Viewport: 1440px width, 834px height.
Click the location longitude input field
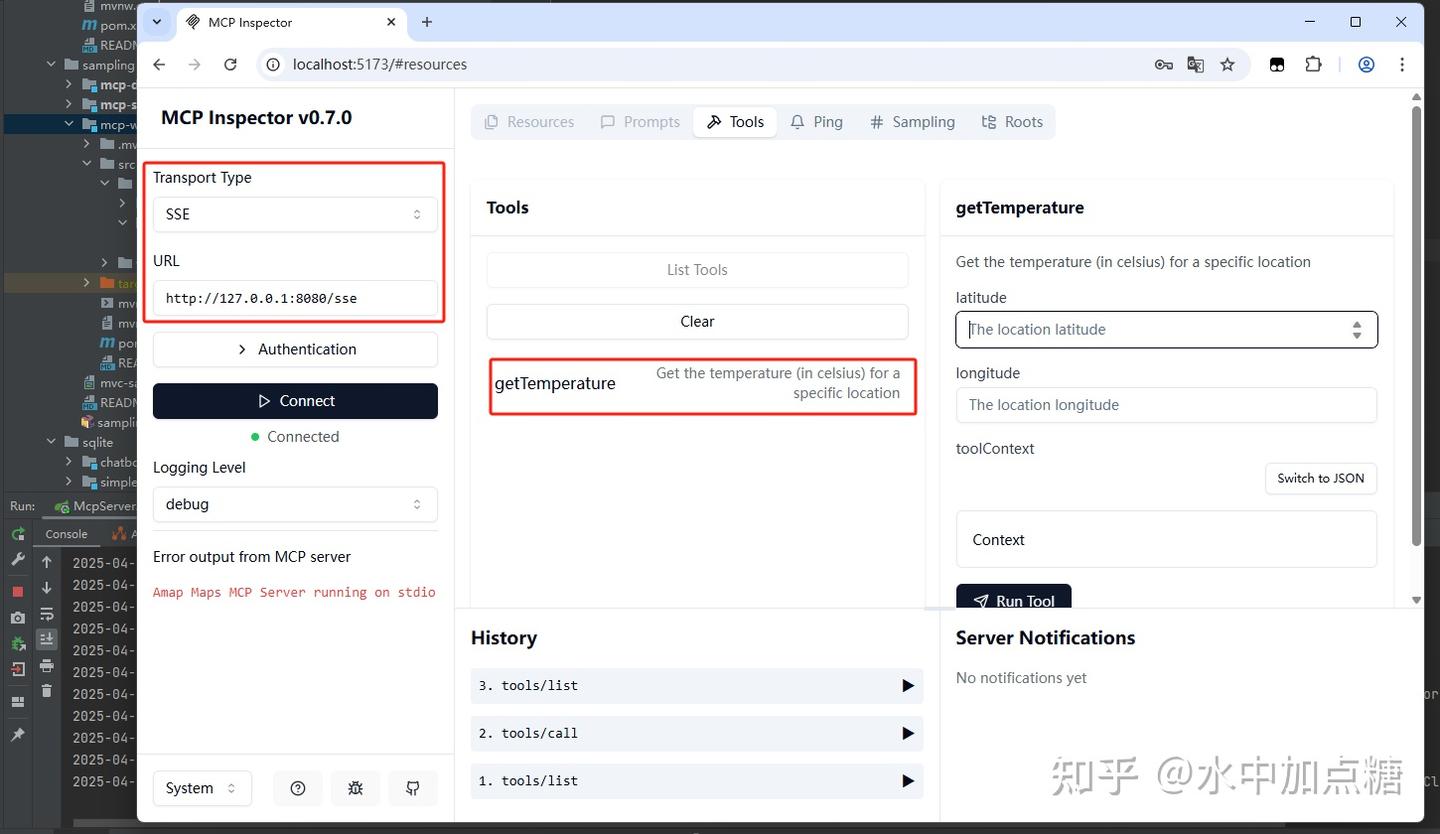pos(1166,405)
